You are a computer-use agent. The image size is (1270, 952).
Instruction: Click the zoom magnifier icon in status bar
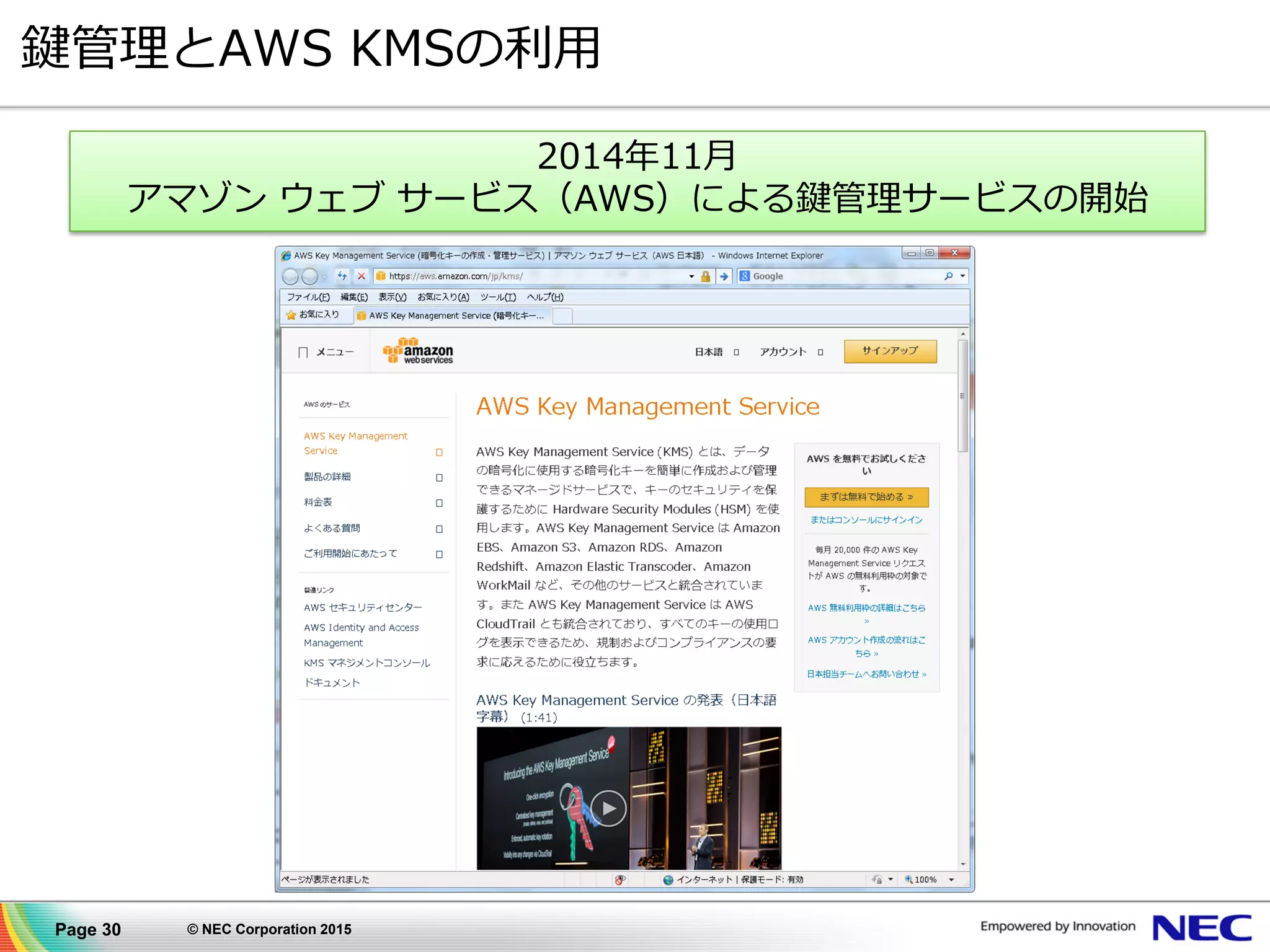tap(908, 879)
